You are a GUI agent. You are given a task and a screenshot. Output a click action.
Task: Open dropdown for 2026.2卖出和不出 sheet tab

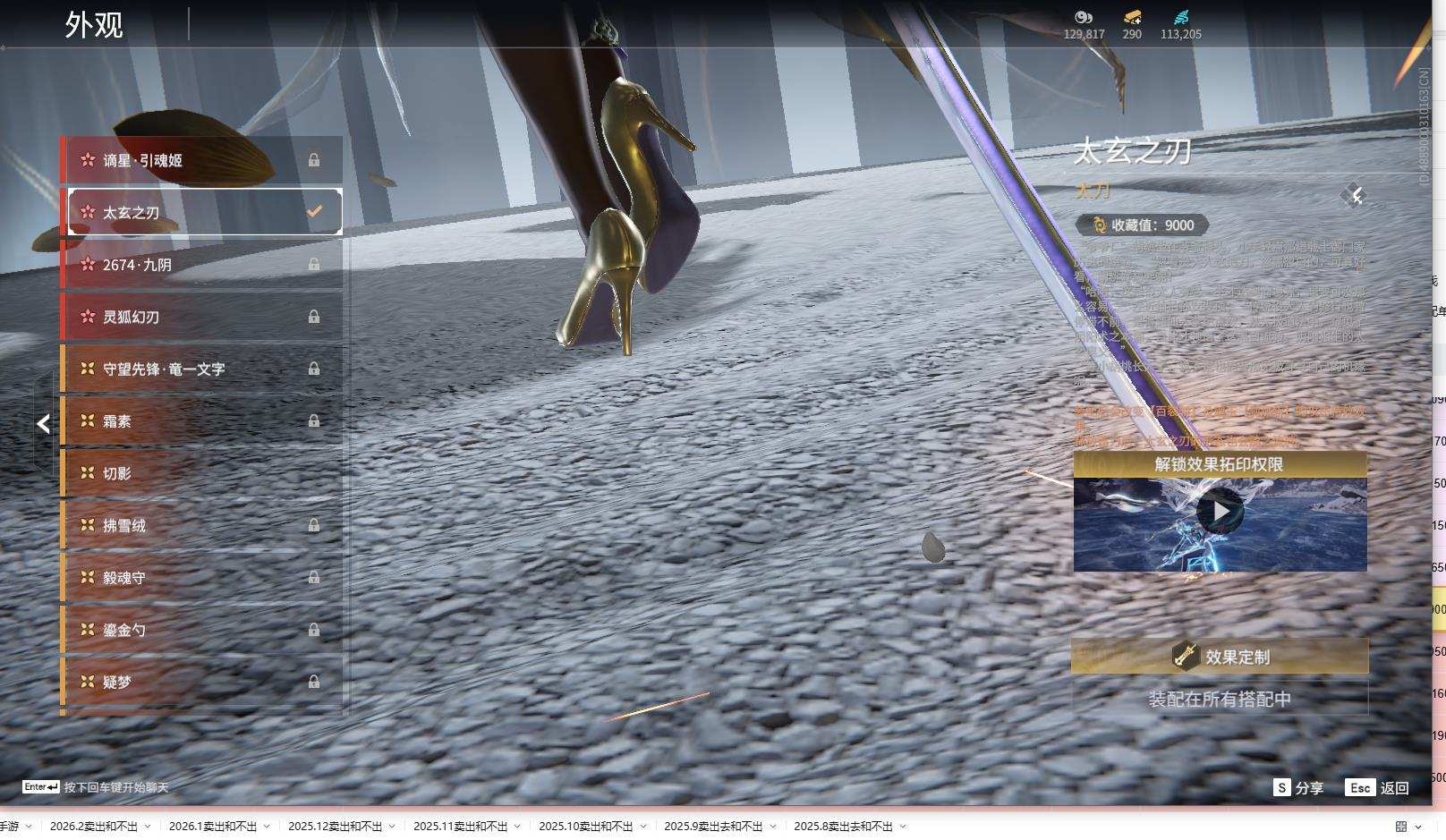pos(148,827)
